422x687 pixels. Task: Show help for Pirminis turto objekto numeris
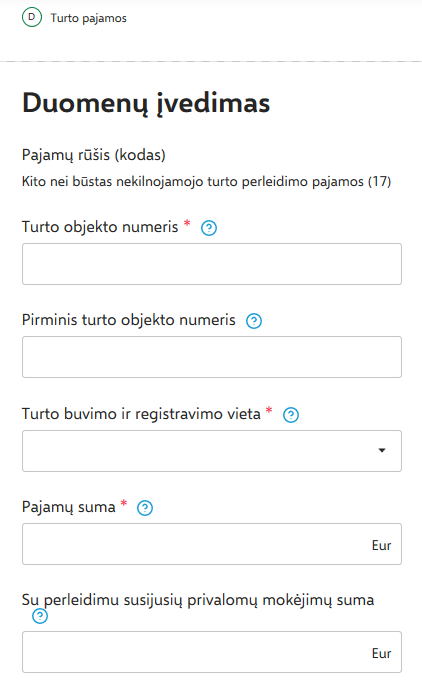(x=254, y=321)
